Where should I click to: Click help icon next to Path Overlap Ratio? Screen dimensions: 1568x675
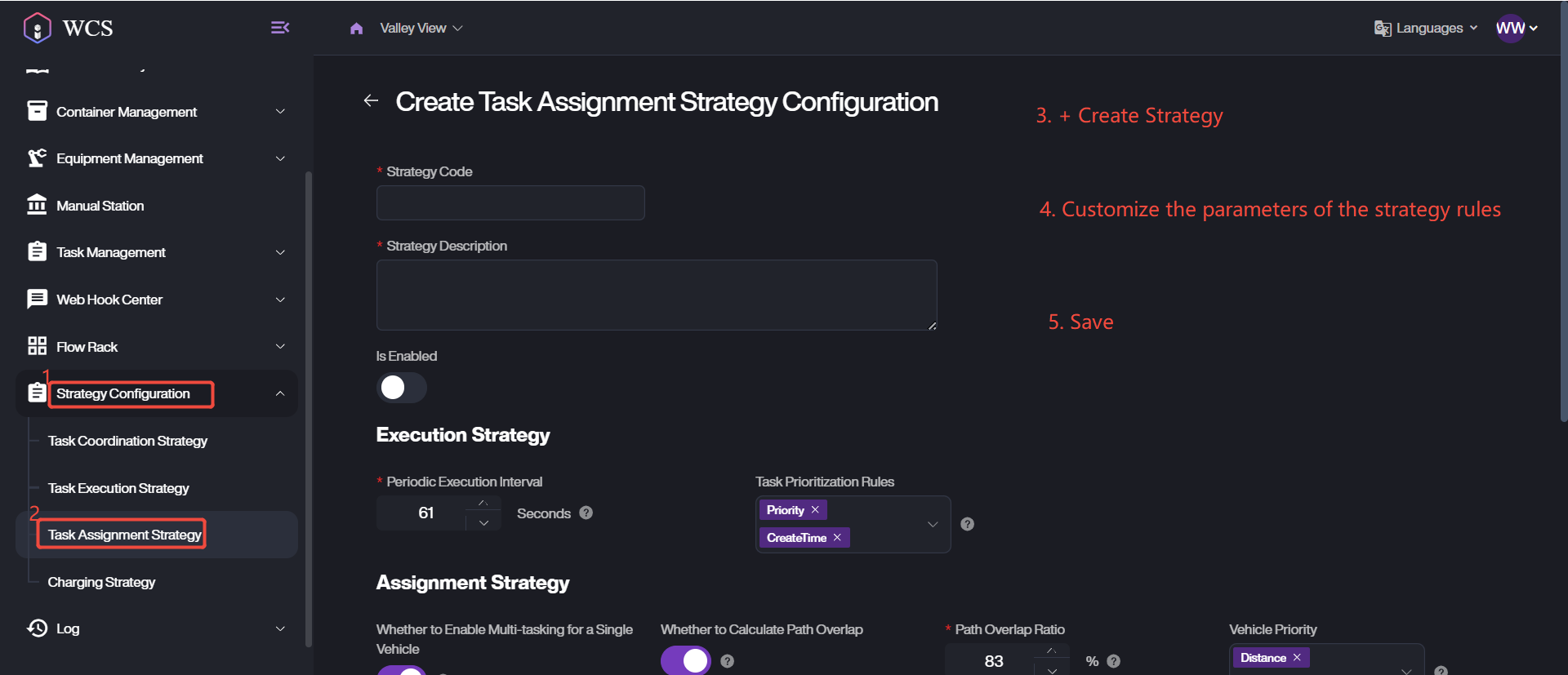coord(1113,661)
